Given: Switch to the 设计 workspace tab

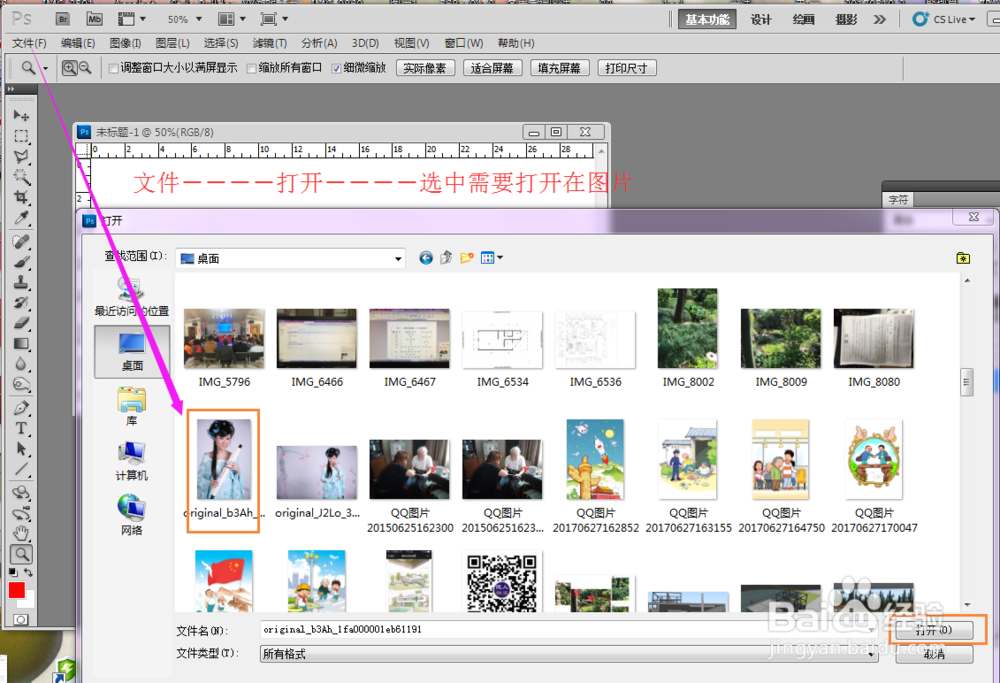Looking at the screenshot, I should tap(761, 18).
